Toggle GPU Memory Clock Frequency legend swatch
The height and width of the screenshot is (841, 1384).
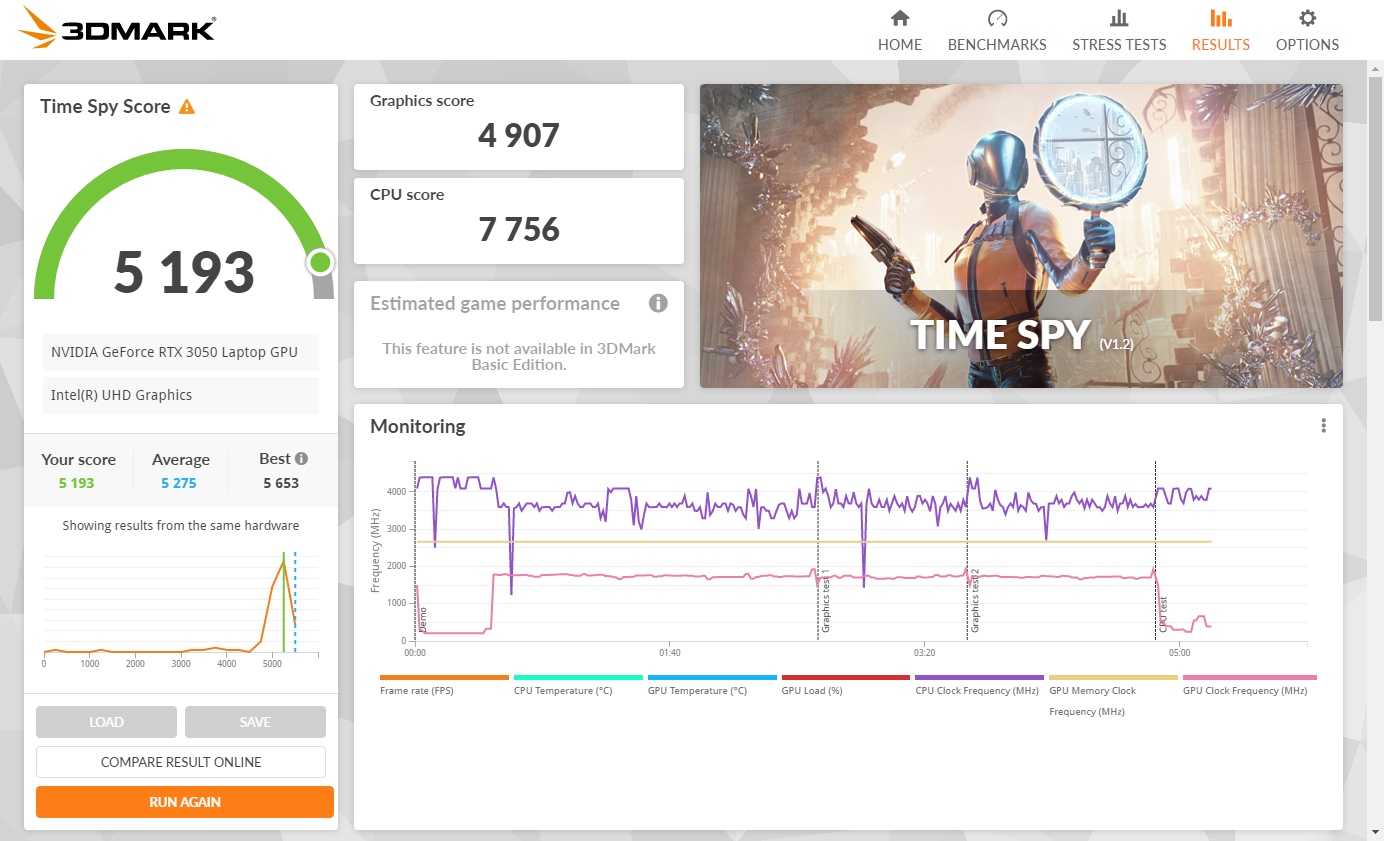point(1113,677)
